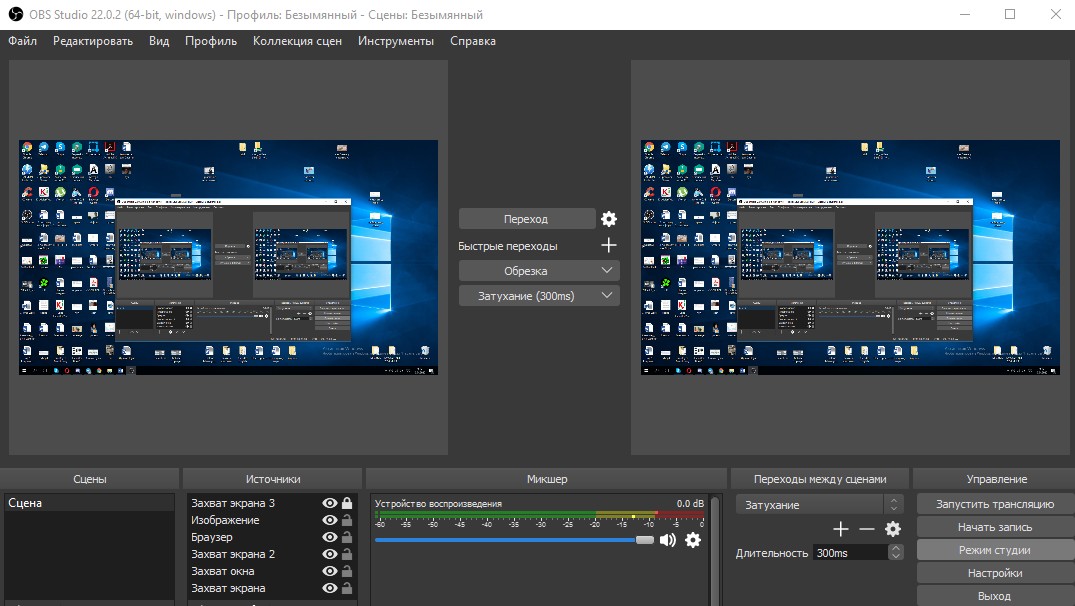
Task: Open the Затухание scene transitions combo box
Action: [x=819, y=505]
